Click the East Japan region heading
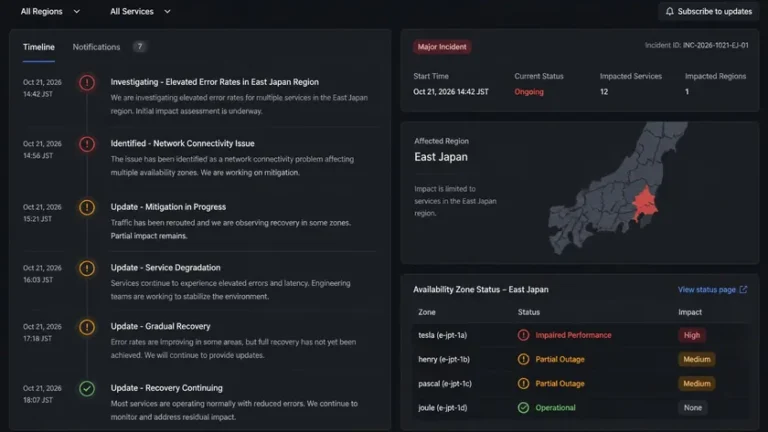768x432 pixels. 441,157
